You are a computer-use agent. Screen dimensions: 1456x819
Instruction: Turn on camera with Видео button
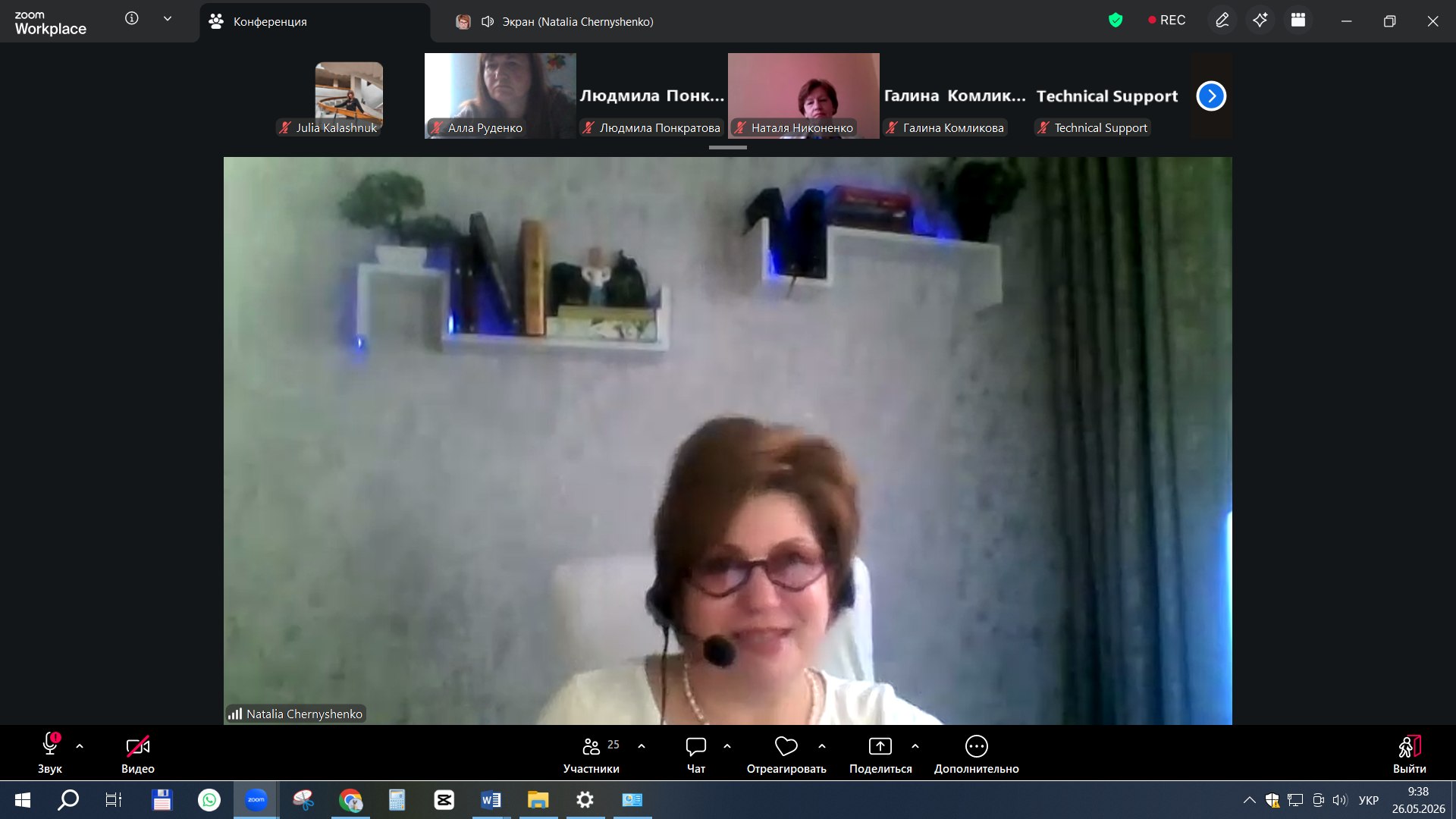[x=137, y=753]
